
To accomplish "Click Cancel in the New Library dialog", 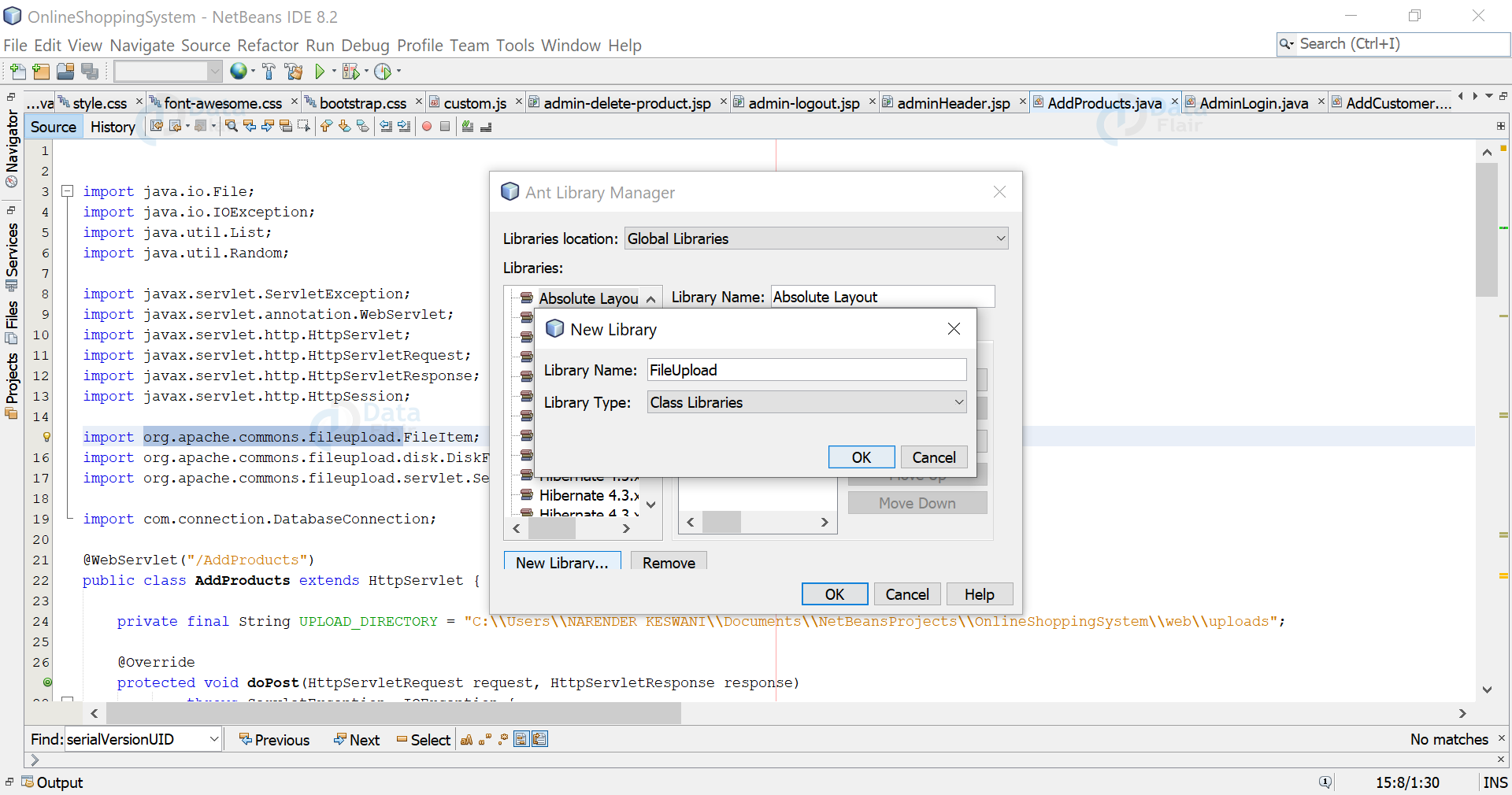I will (x=934, y=457).
